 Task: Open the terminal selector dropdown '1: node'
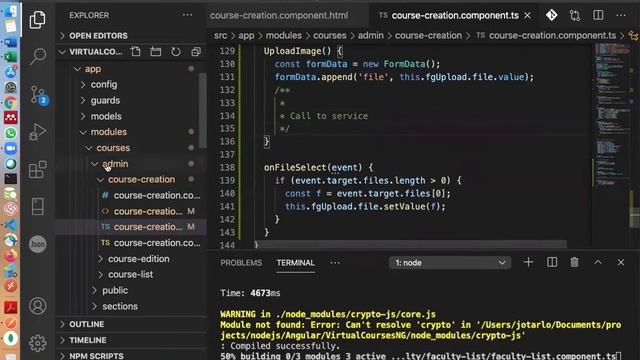click(450, 263)
